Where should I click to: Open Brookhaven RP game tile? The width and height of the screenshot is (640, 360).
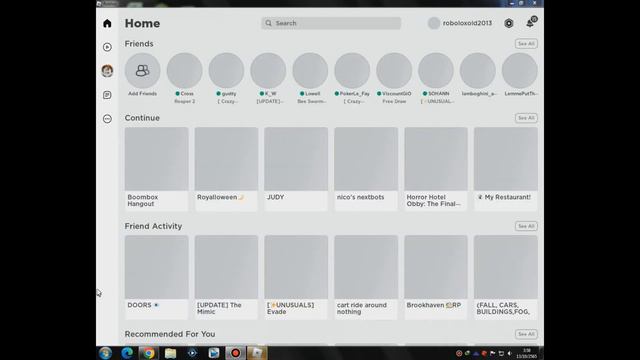436,277
